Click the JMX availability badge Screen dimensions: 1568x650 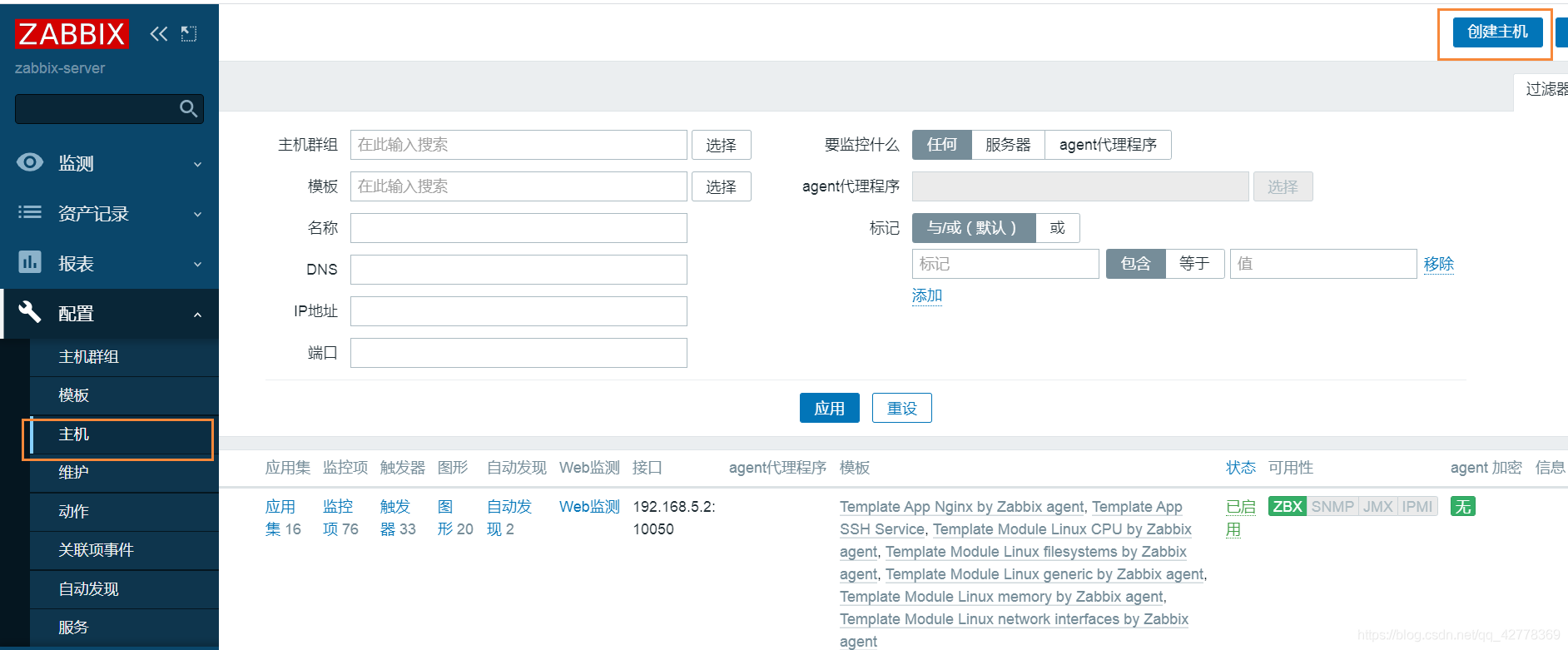click(x=1378, y=506)
